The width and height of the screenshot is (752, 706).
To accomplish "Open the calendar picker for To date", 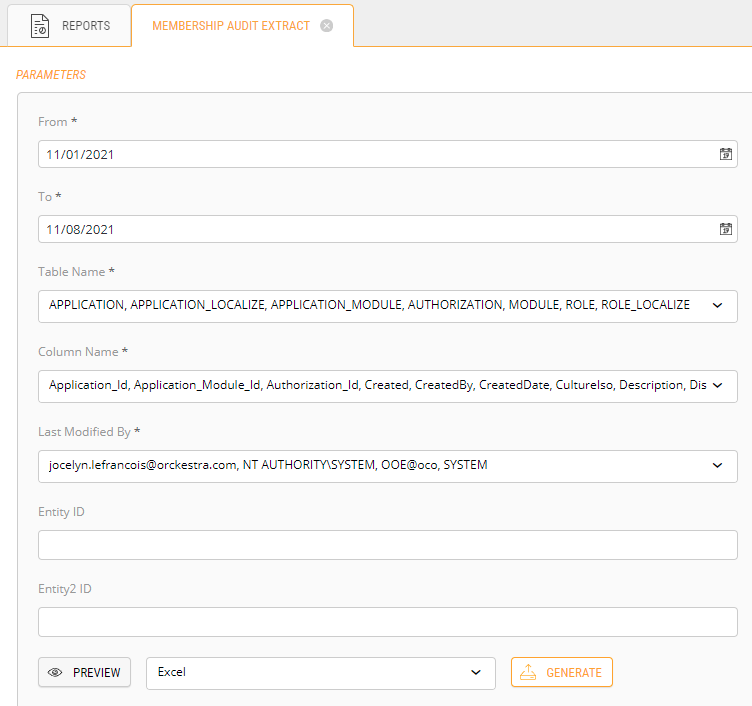I will [x=726, y=229].
